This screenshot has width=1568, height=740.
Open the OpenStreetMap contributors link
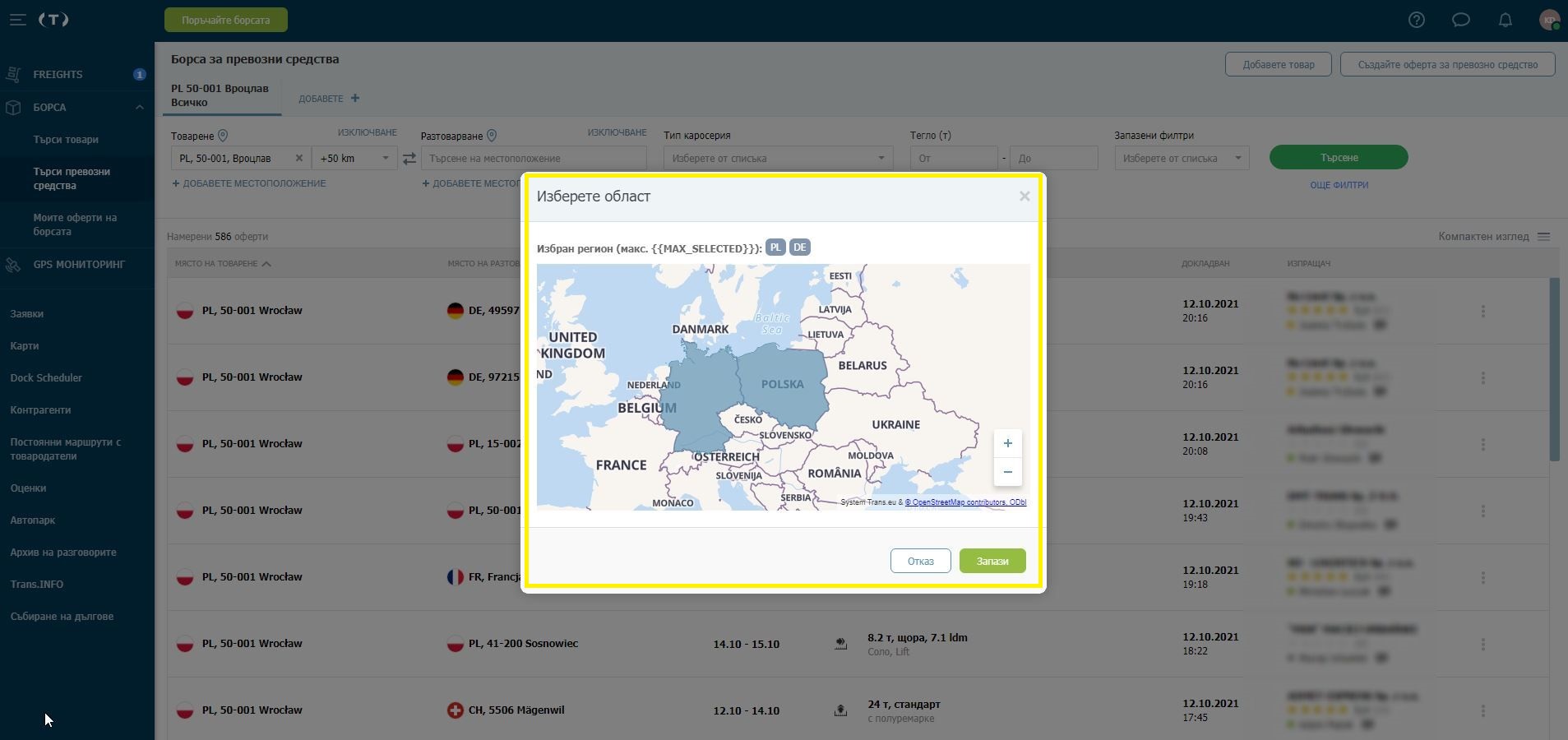[x=965, y=502]
